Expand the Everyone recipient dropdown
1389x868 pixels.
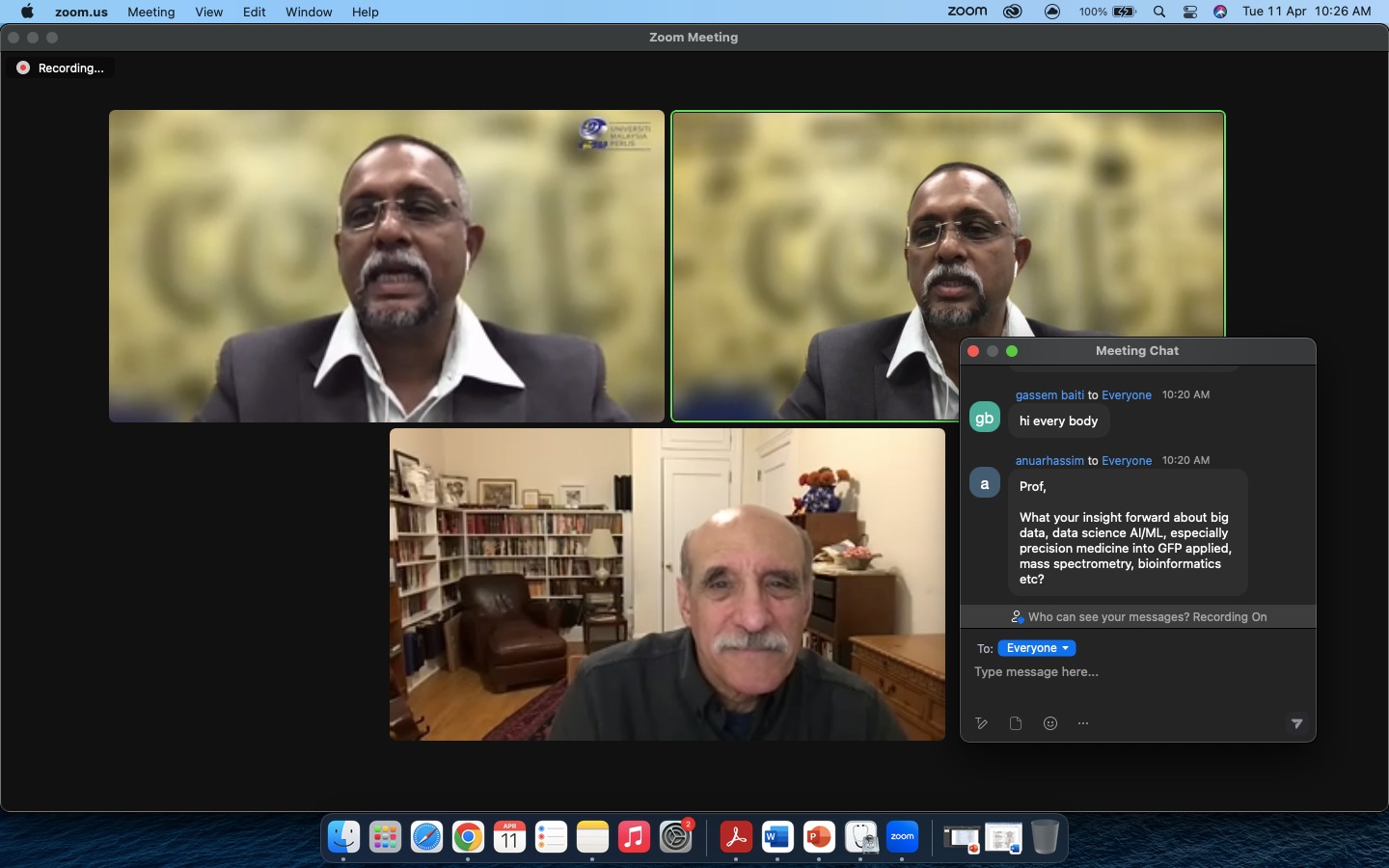(1037, 648)
